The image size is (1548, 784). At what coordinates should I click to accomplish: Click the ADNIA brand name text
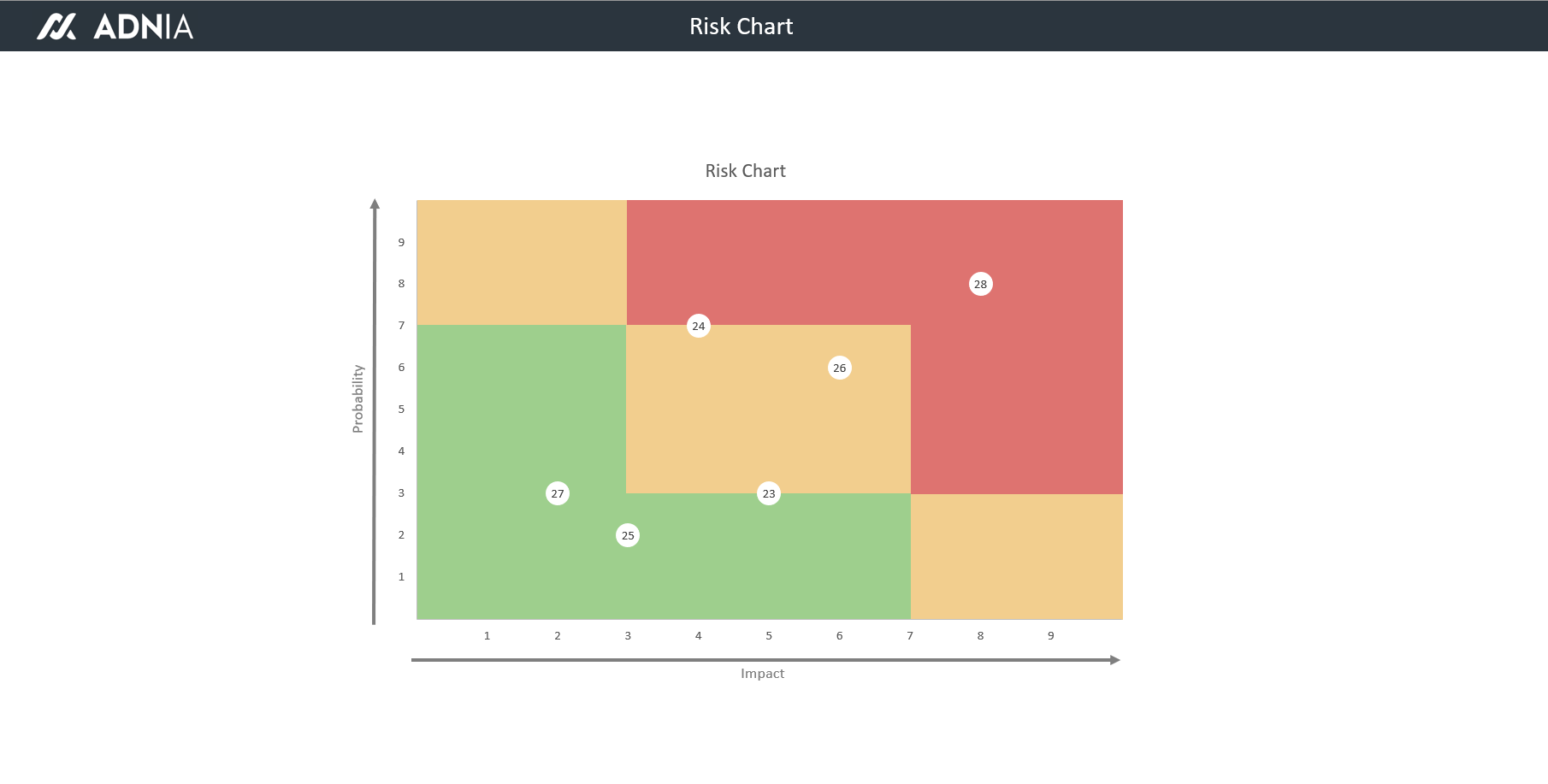coord(143,27)
